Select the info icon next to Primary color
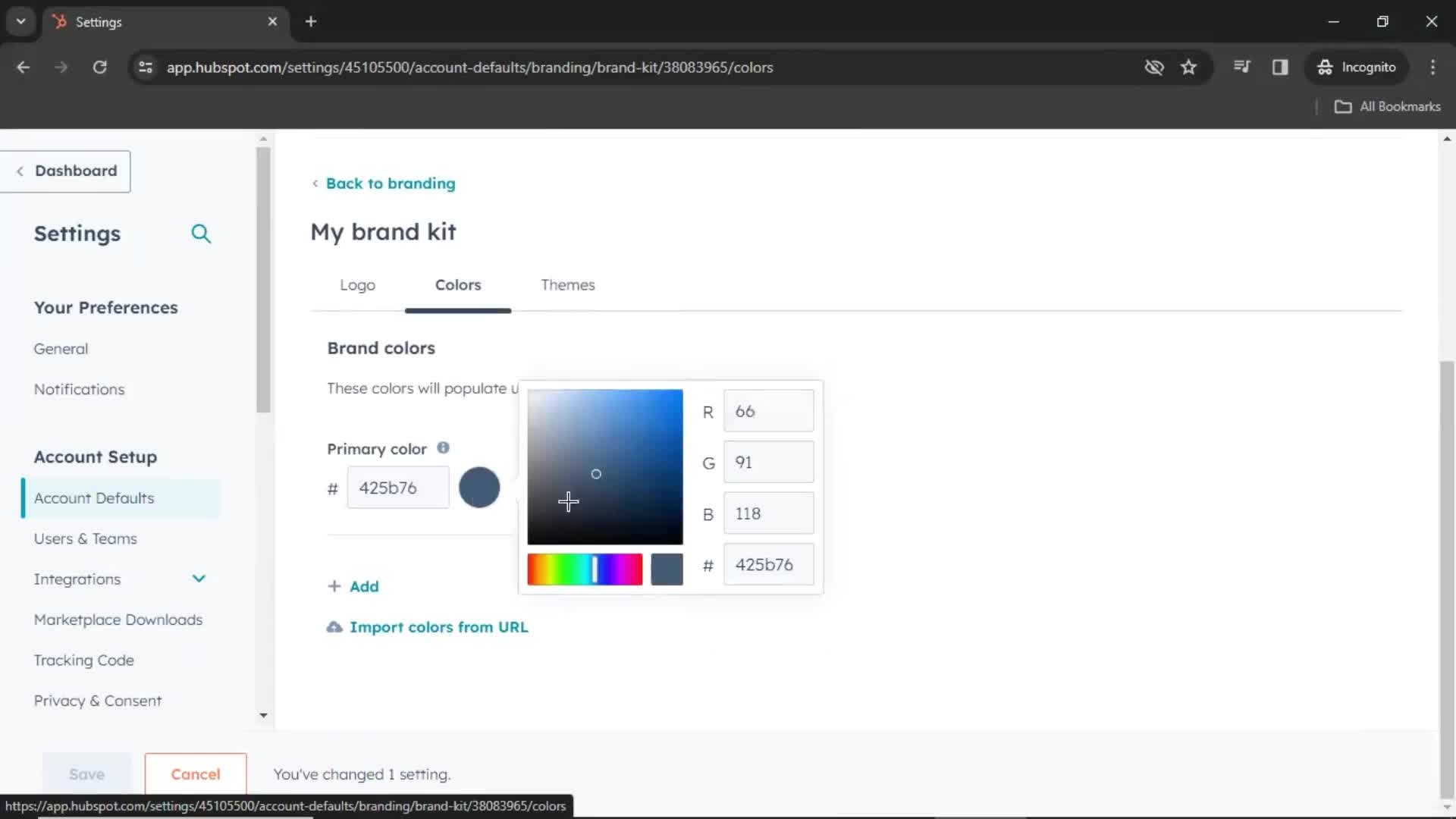The image size is (1456, 819). [442, 447]
